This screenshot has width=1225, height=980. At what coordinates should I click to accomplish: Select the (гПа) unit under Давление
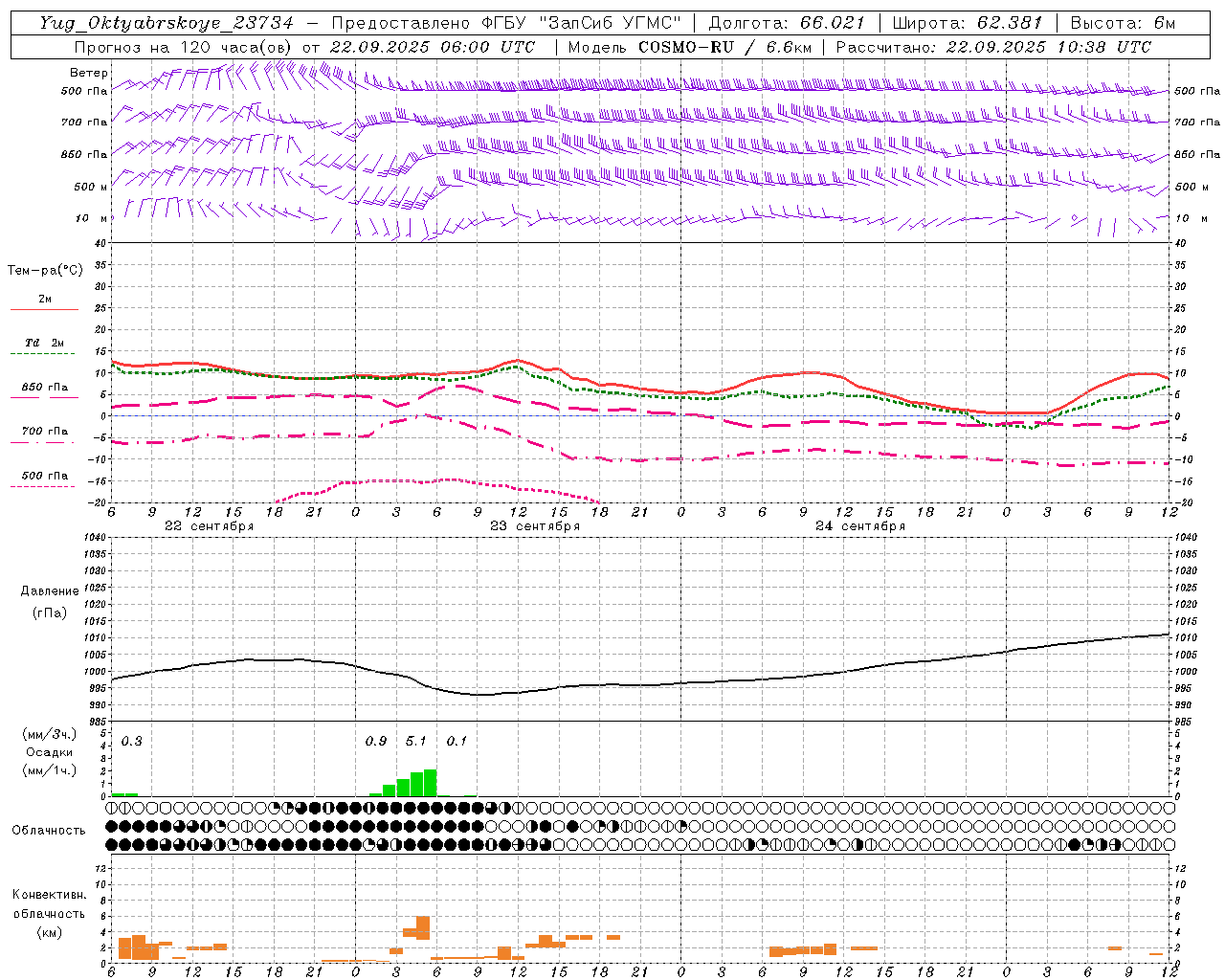50,613
